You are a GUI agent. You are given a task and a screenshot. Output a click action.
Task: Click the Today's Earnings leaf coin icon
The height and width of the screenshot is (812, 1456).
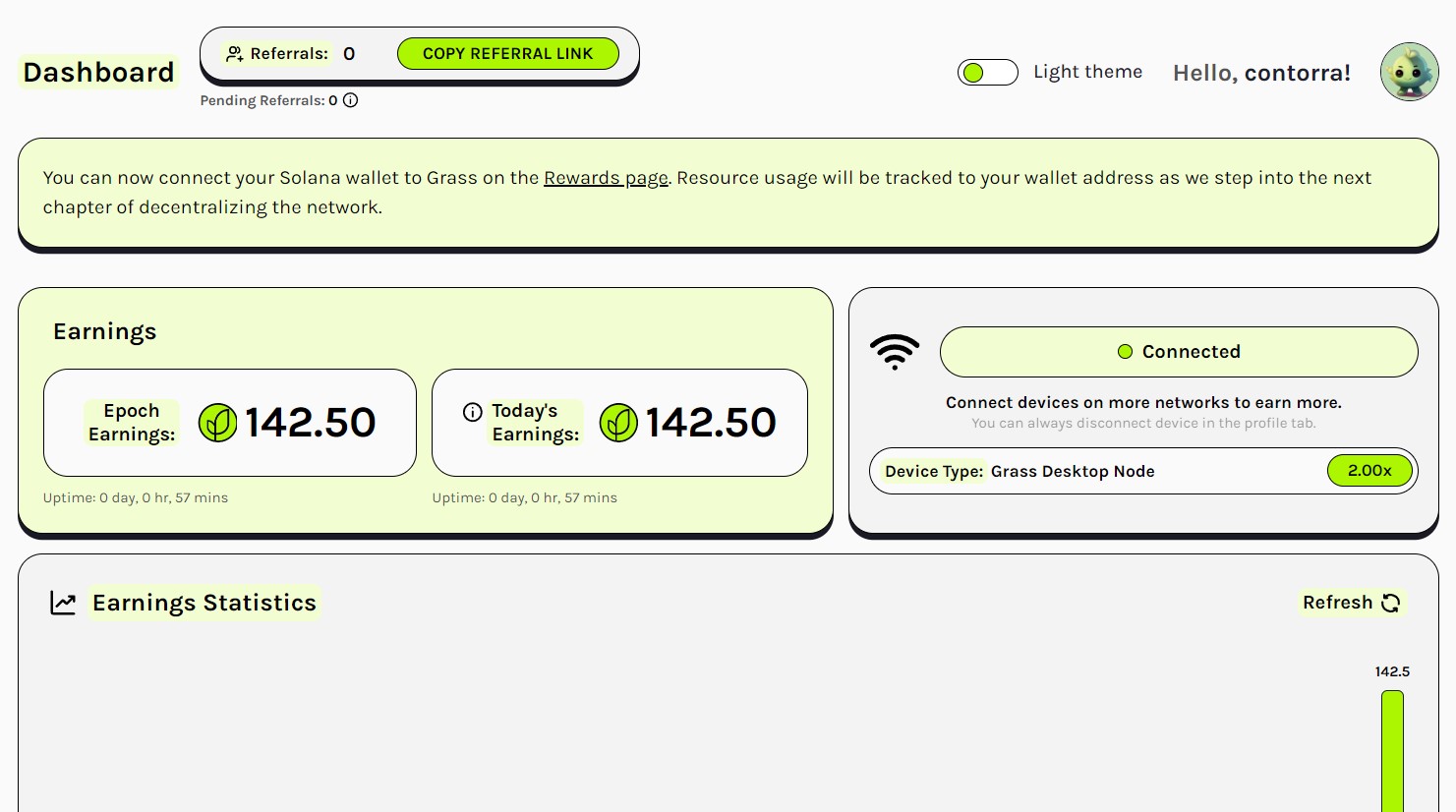click(x=618, y=423)
